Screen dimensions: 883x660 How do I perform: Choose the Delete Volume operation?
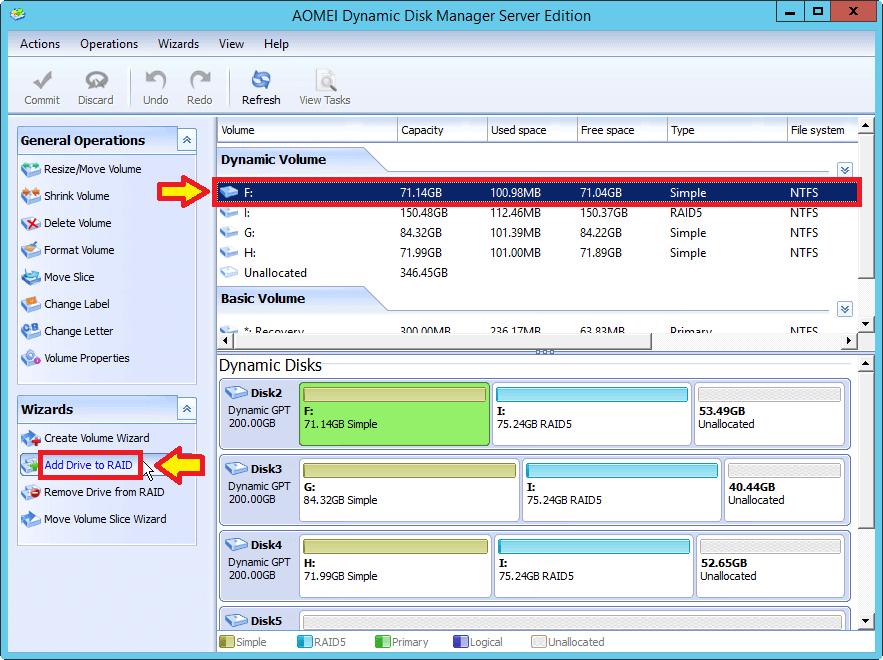point(78,223)
